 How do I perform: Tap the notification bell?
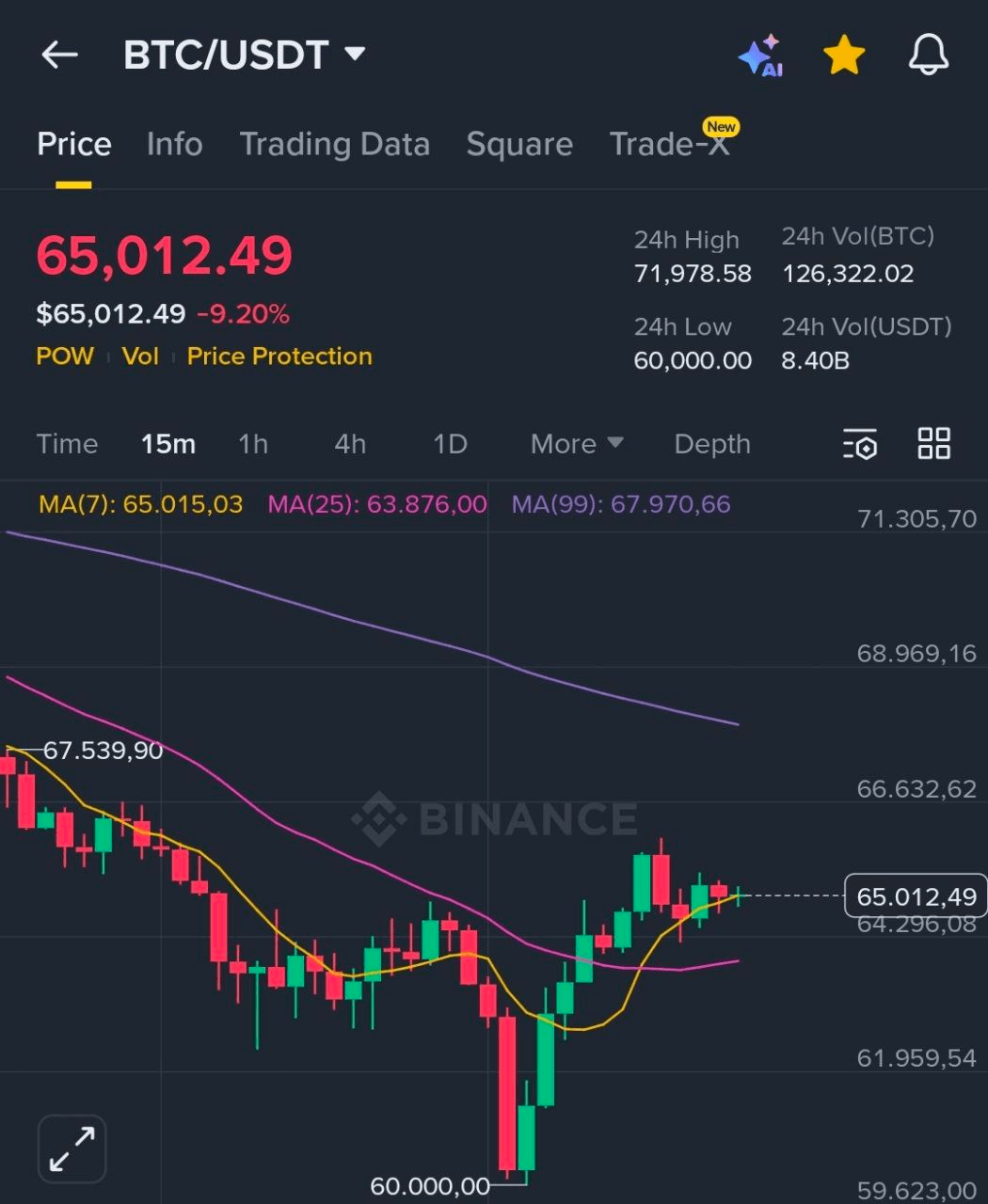point(928,54)
